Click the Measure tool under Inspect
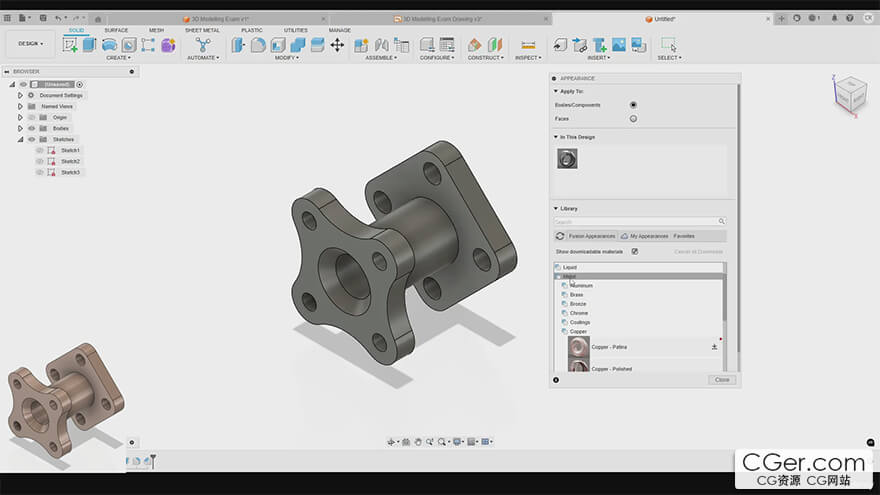The width and height of the screenshot is (880, 495). [x=528, y=44]
